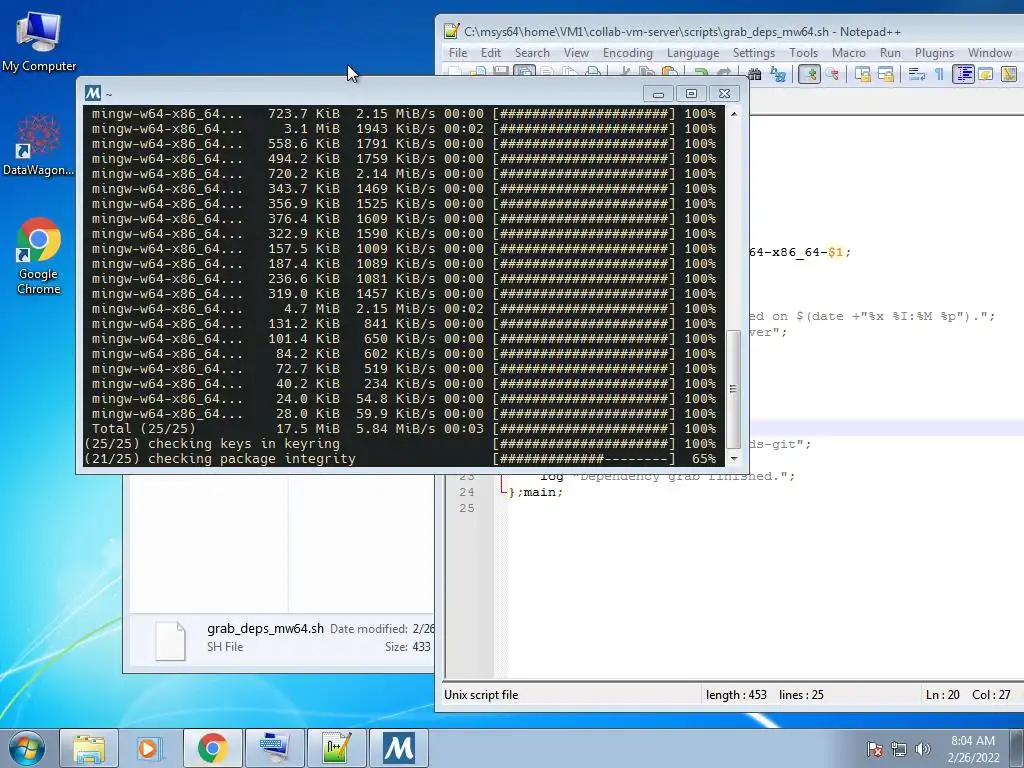This screenshot has height=768, width=1024.
Task: Select the Google Chrome desktop shortcut
Action: 39,255
